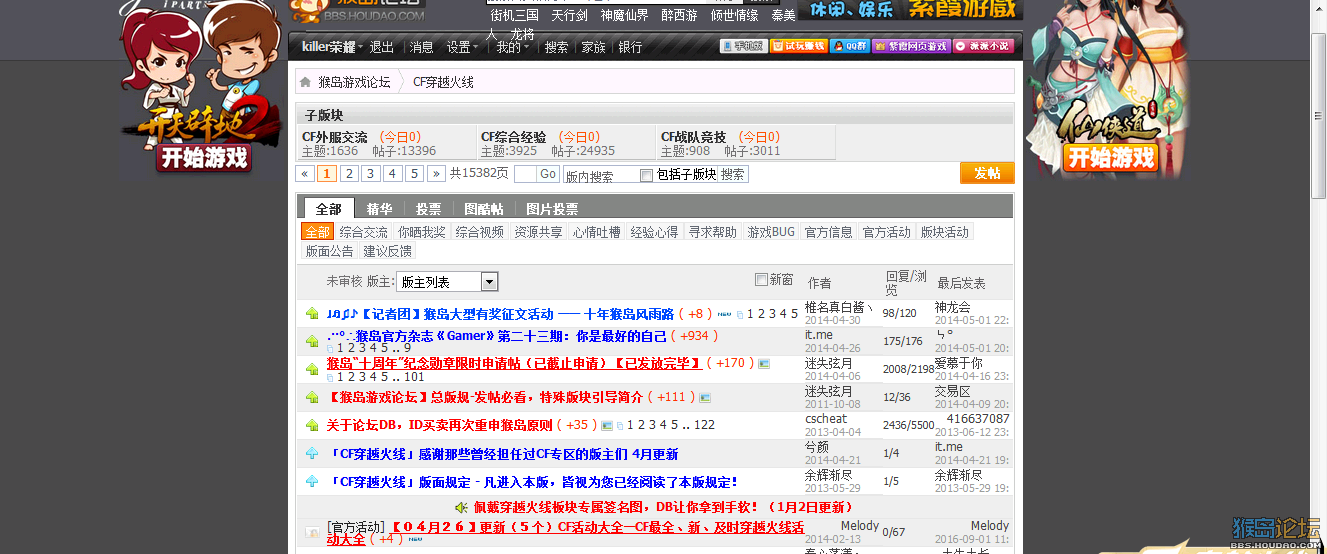The width and height of the screenshot is (1327, 554).
Task: Click the Go page jump button
Action: pos(548,174)
